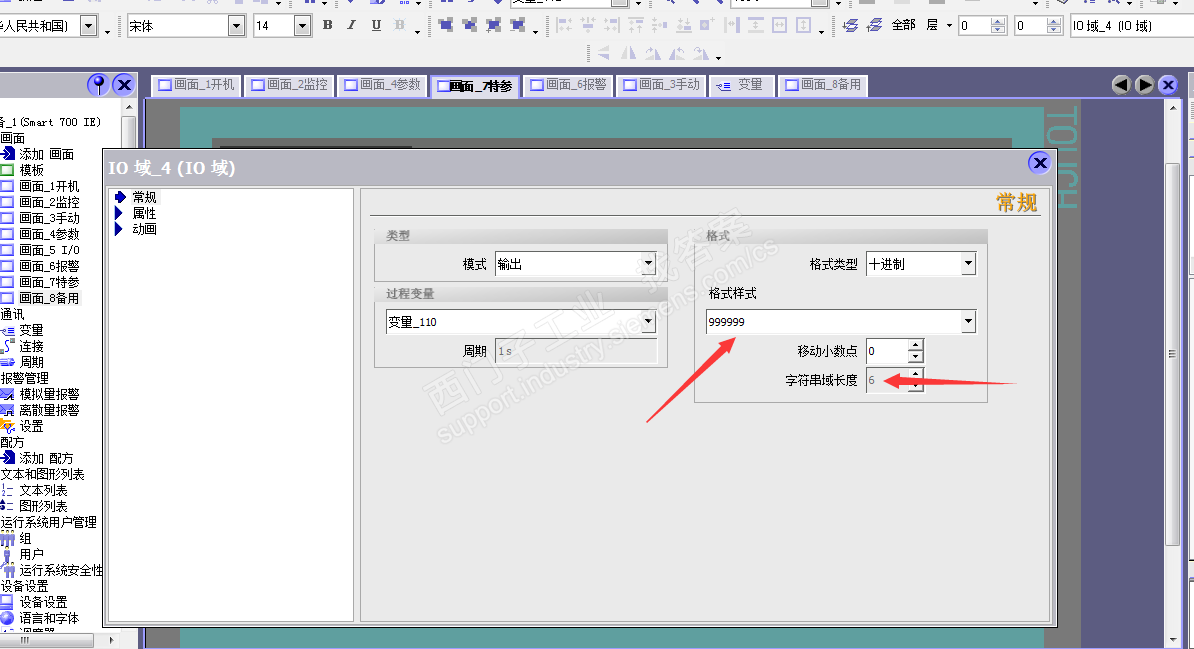Toggle underline text formatting

click(376, 25)
